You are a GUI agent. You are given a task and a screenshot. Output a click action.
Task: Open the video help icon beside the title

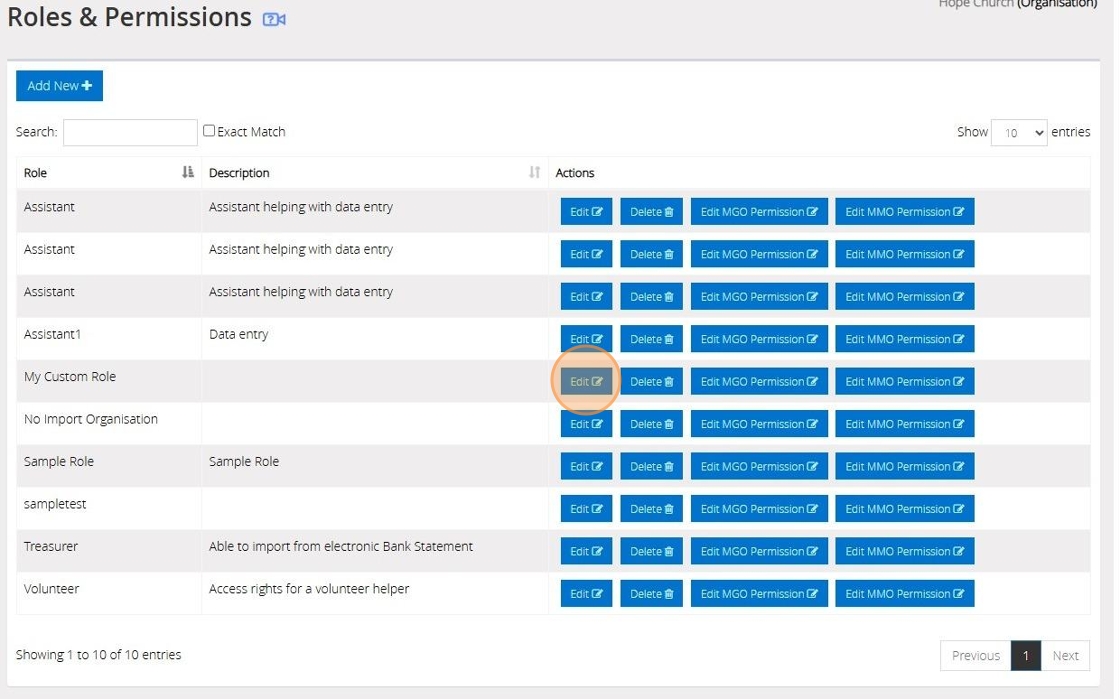point(274,20)
